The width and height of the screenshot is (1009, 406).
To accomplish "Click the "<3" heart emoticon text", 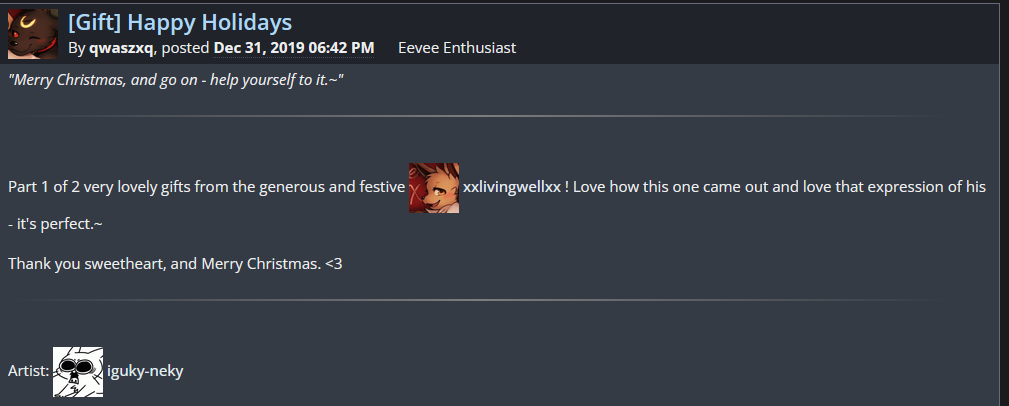I will click(334, 263).
